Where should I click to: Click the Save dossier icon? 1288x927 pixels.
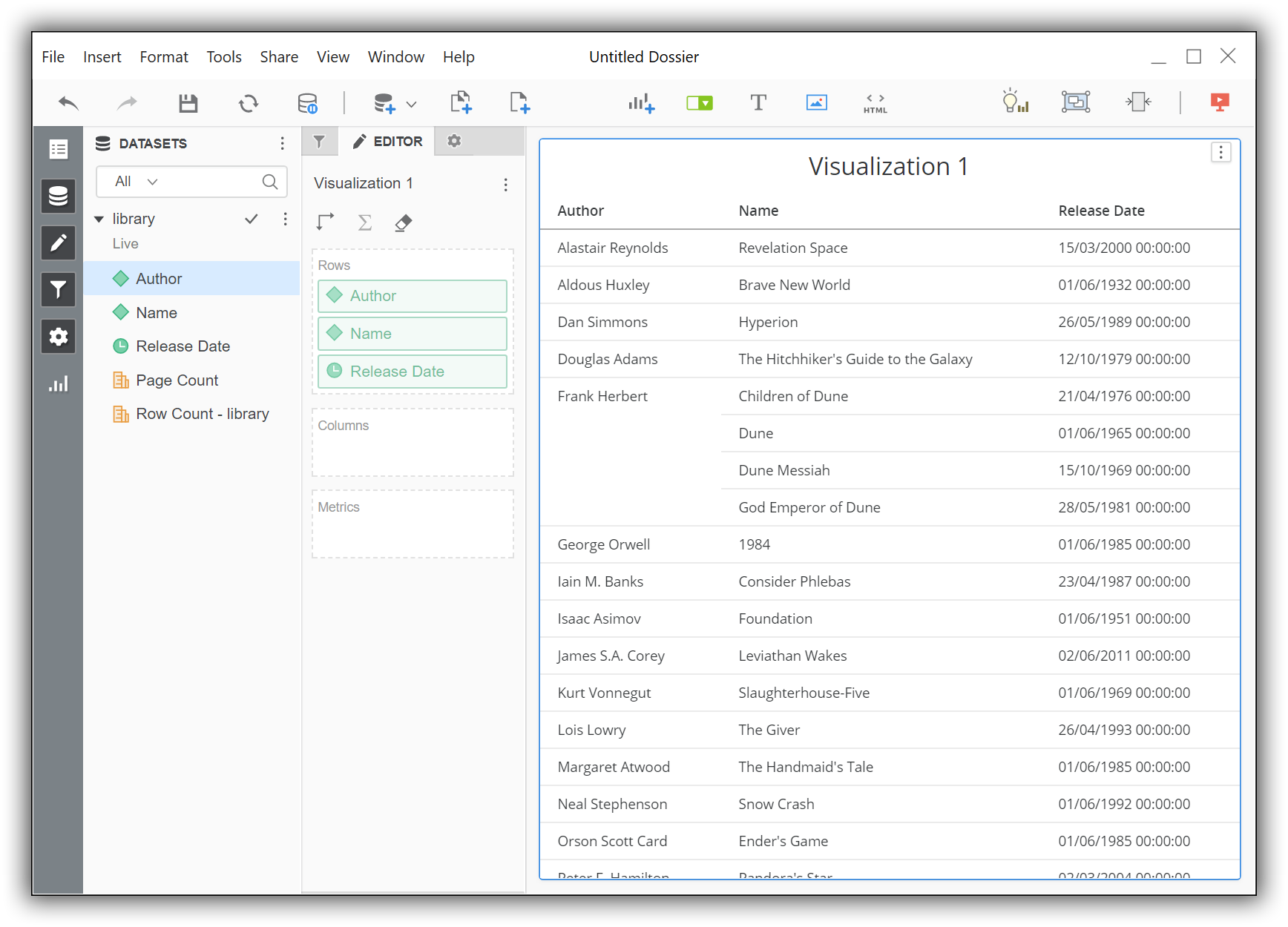188,102
